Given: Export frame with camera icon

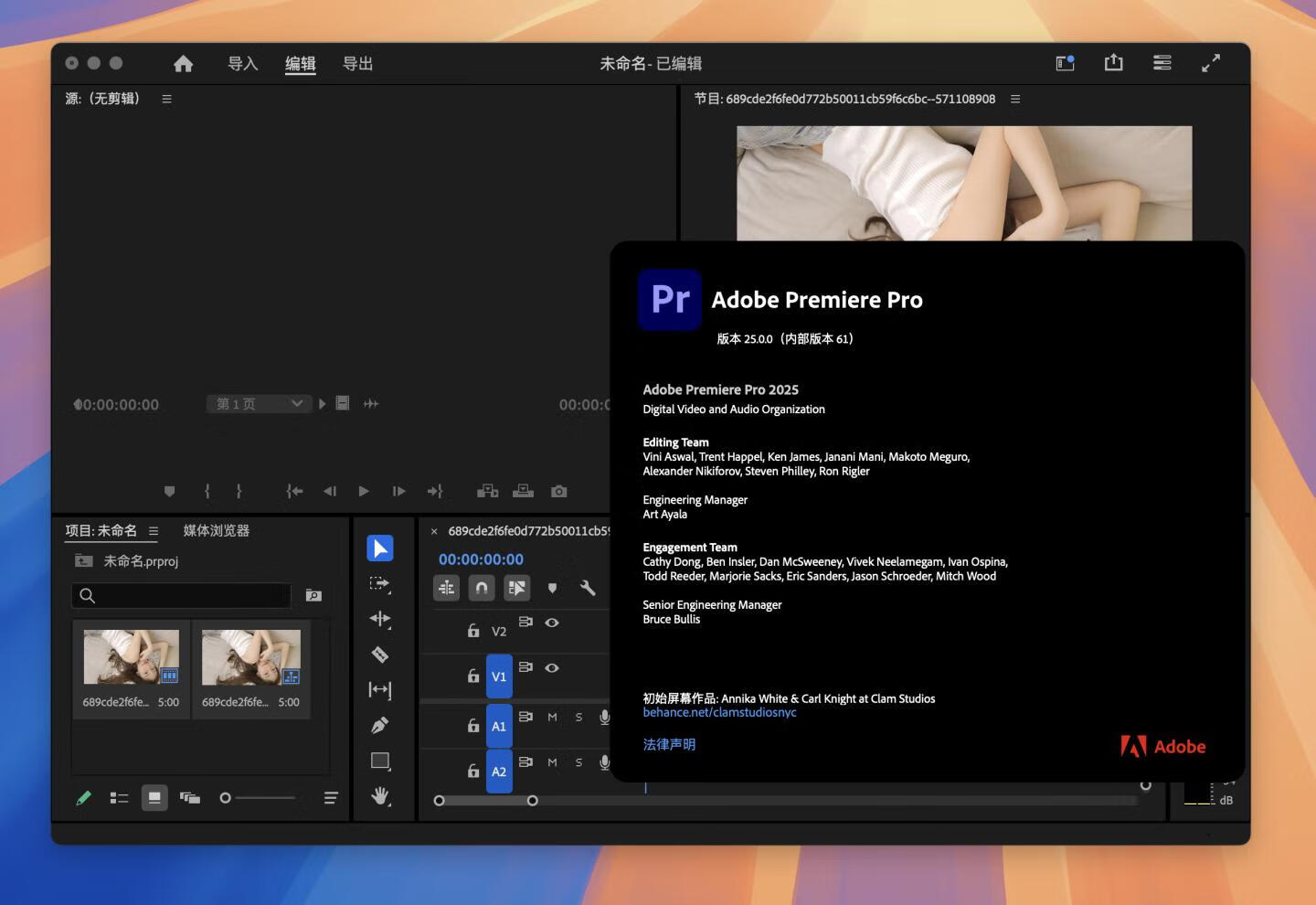Looking at the screenshot, I should (x=559, y=491).
